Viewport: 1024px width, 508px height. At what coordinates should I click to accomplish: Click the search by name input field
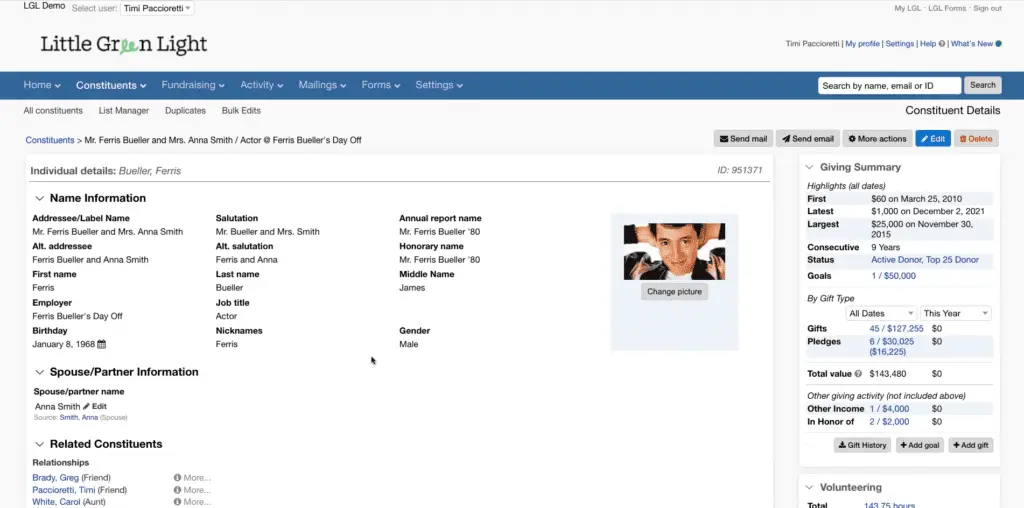pyautogui.click(x=889, y=86)
